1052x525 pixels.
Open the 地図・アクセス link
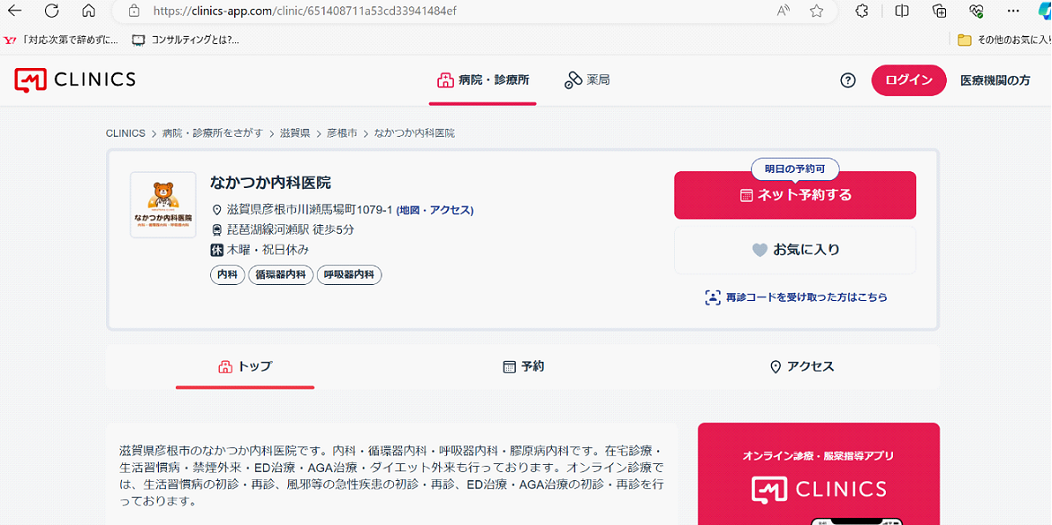point(435,210)
